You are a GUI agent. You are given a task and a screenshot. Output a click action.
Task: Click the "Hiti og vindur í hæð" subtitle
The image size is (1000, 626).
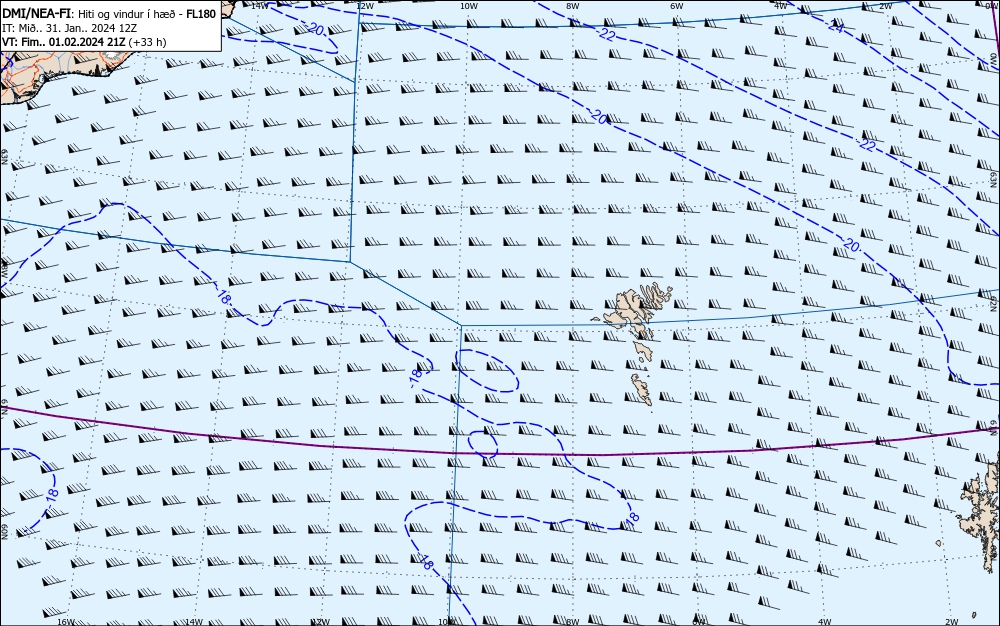[129, 14]
